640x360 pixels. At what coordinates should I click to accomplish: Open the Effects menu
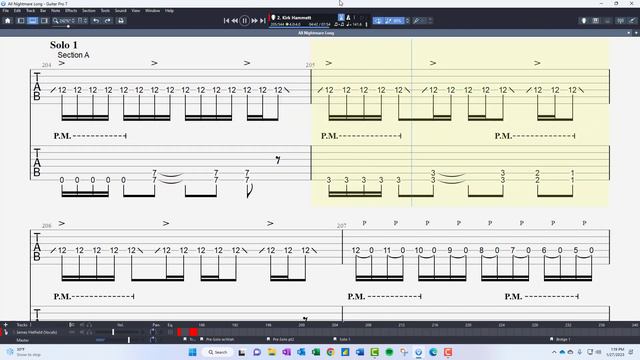click(x=71, y=11)
